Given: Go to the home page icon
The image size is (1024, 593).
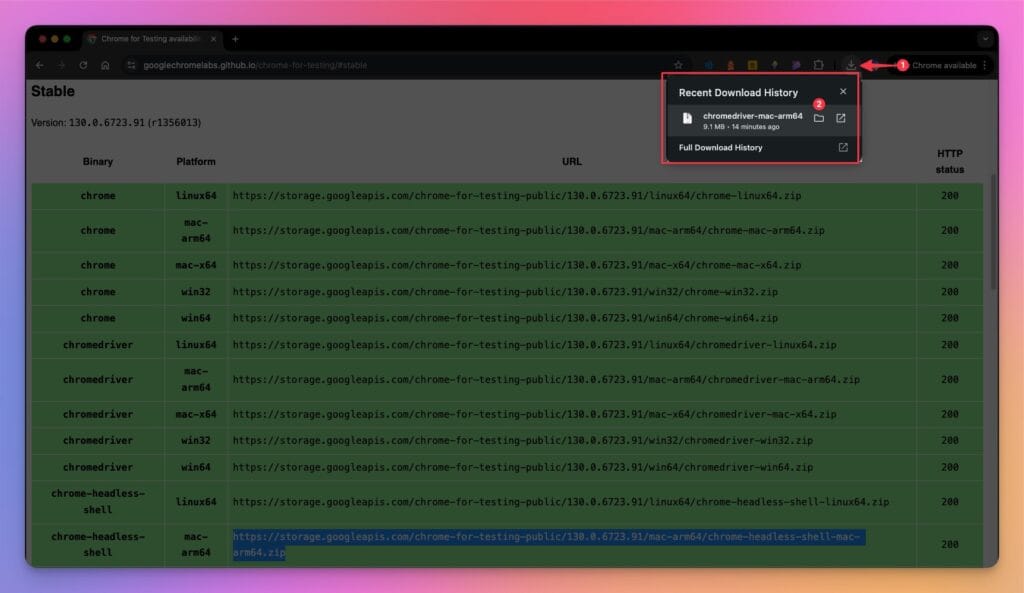Looking at the screenshot, I should 105,65.
